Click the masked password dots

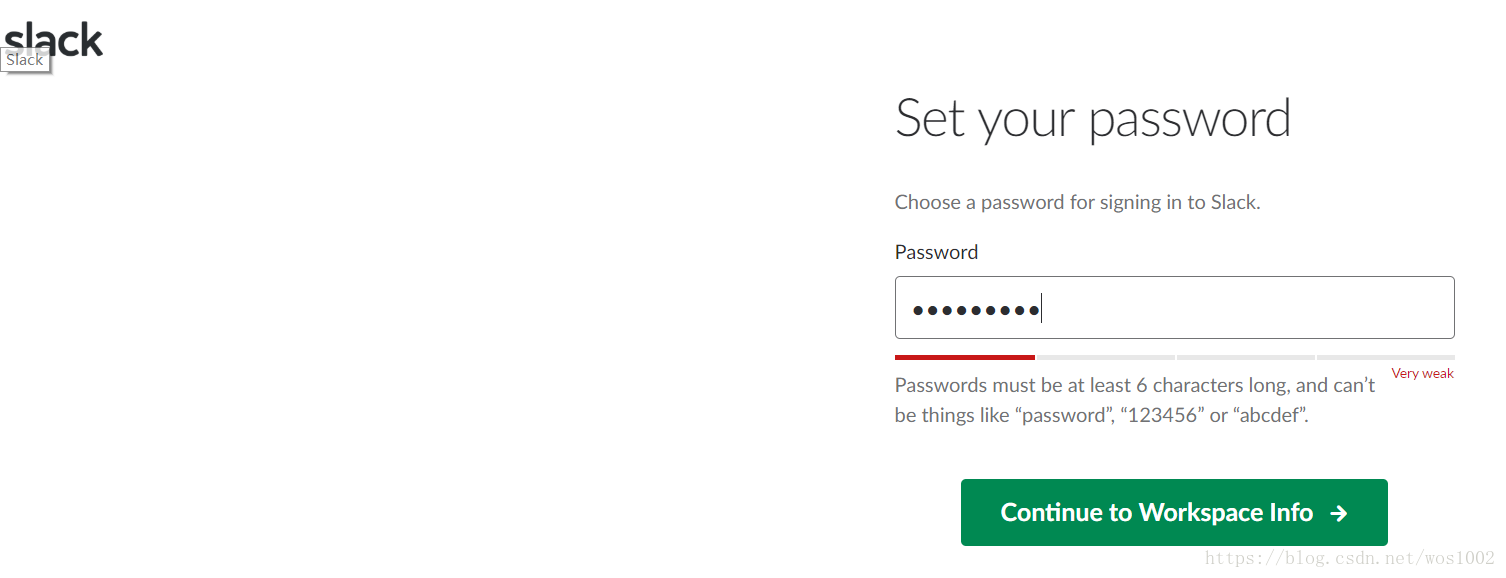click(x=975, y=310)
